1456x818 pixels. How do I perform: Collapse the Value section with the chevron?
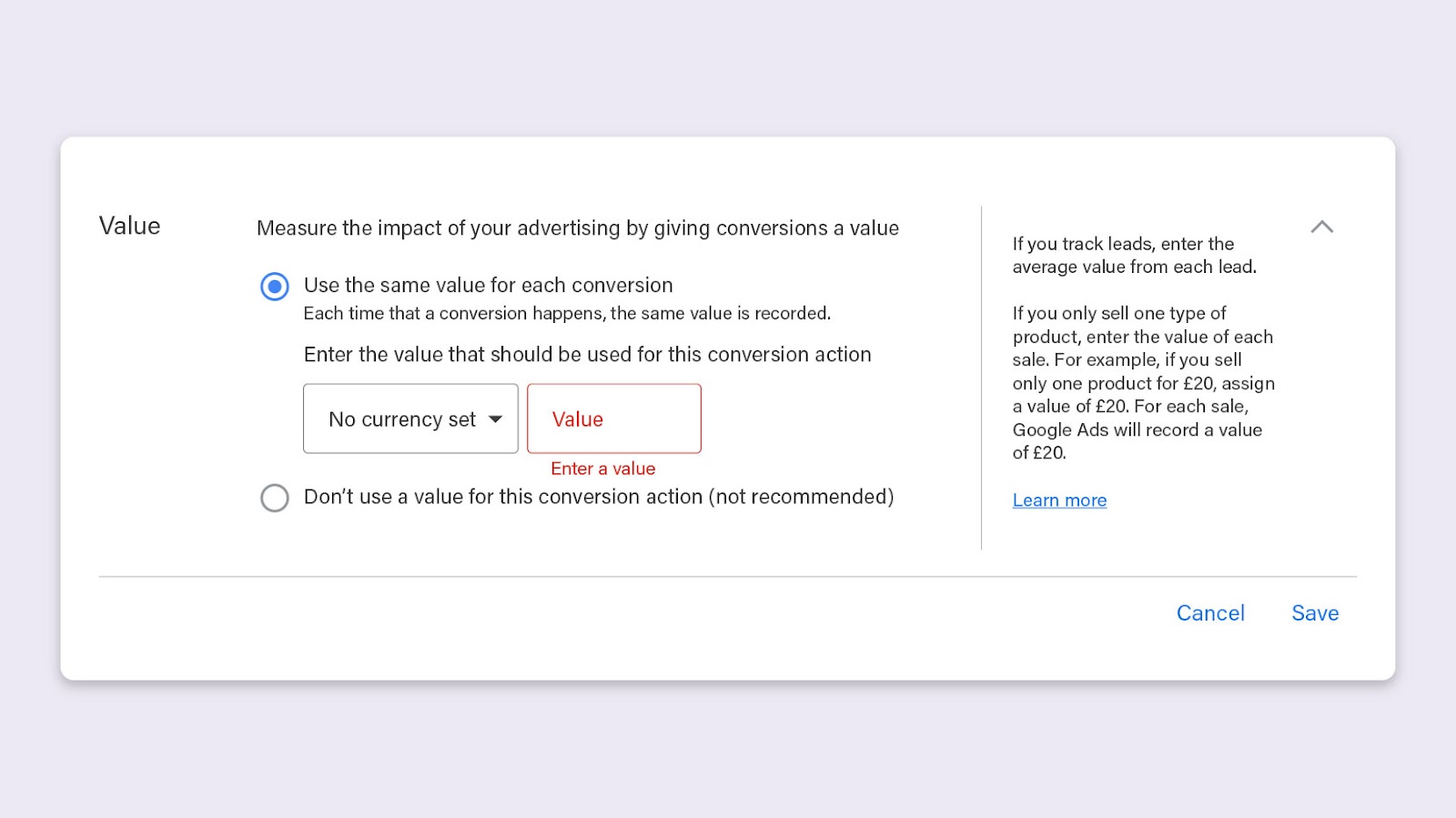(x=1321, y=227)
